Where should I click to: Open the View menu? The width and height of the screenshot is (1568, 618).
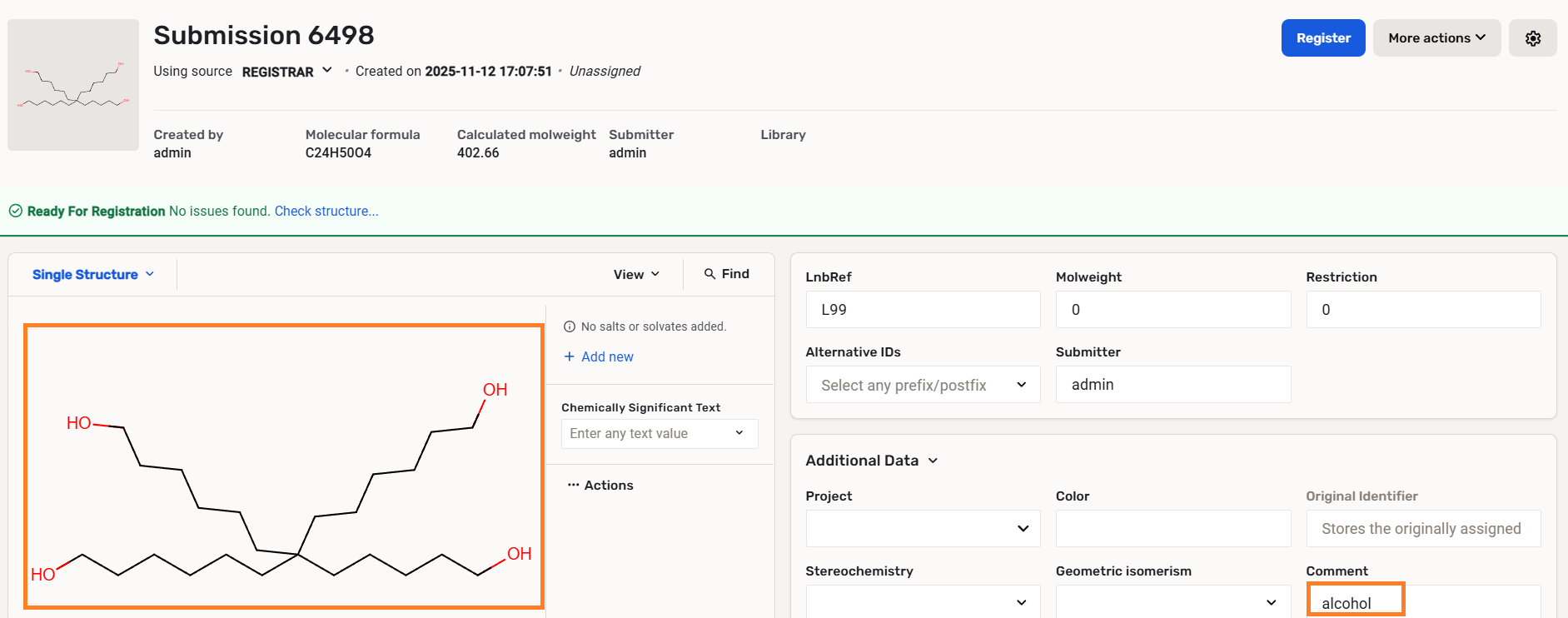[636, 274]
